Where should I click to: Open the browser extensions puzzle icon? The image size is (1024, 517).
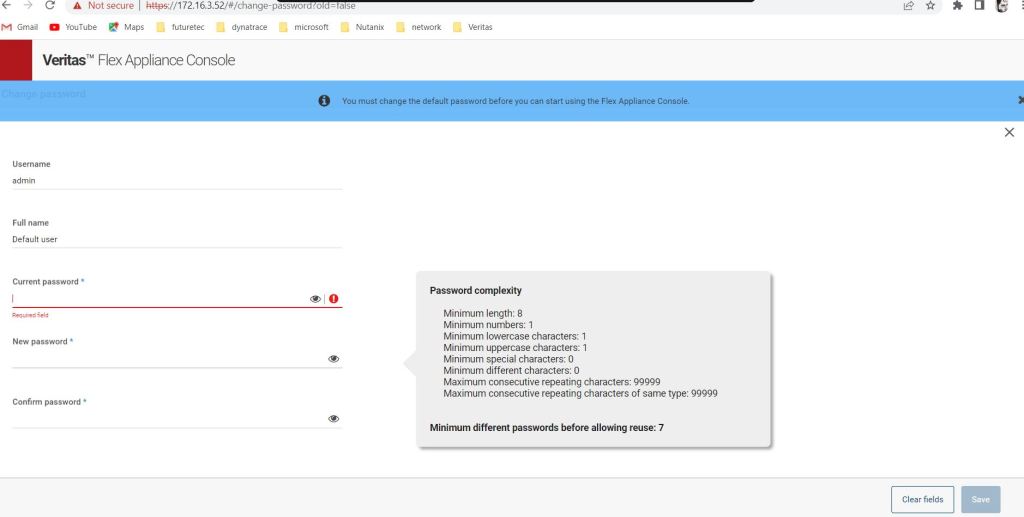coord(957,6)
